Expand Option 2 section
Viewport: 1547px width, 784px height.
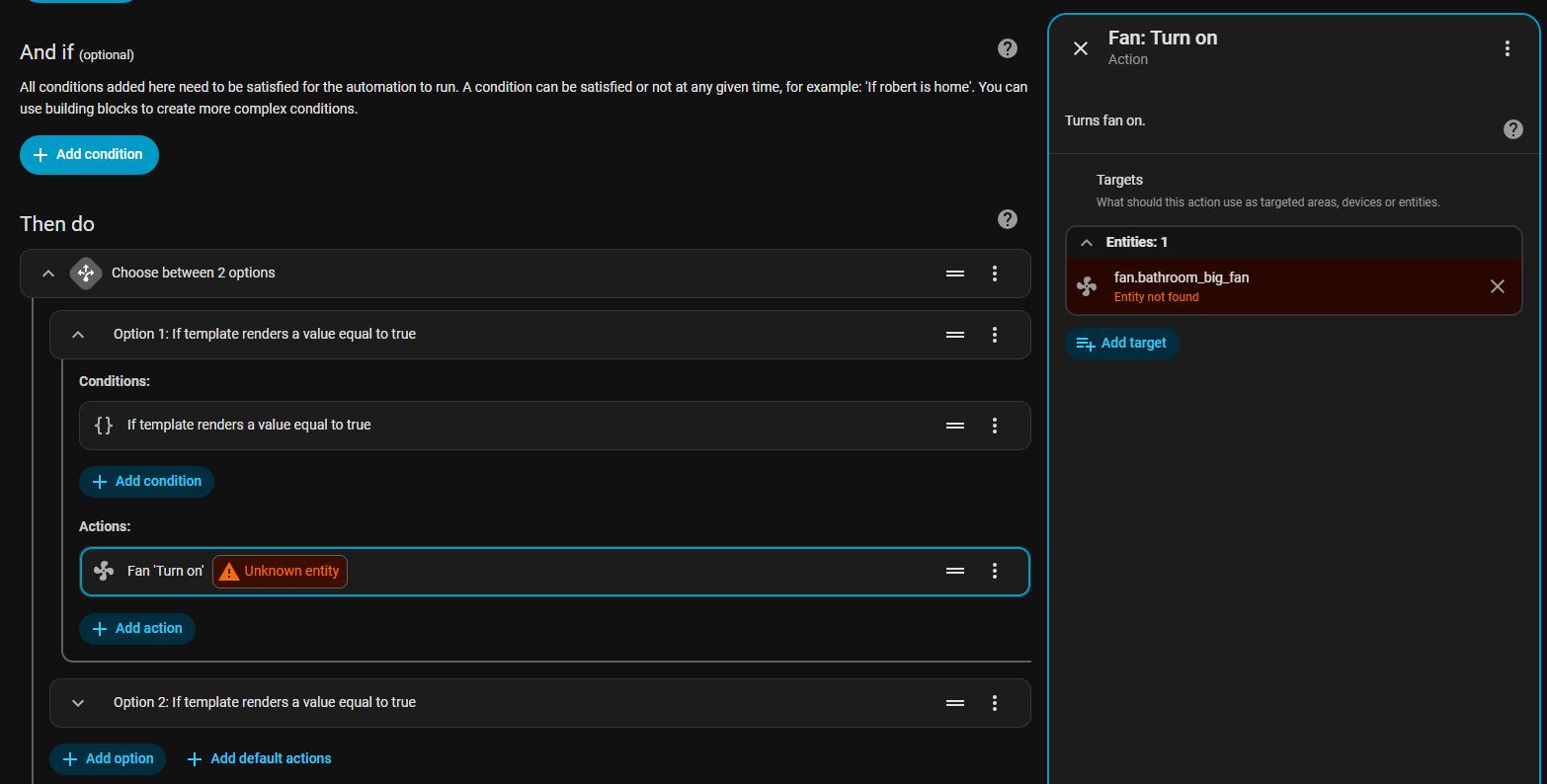click(78, 703)
